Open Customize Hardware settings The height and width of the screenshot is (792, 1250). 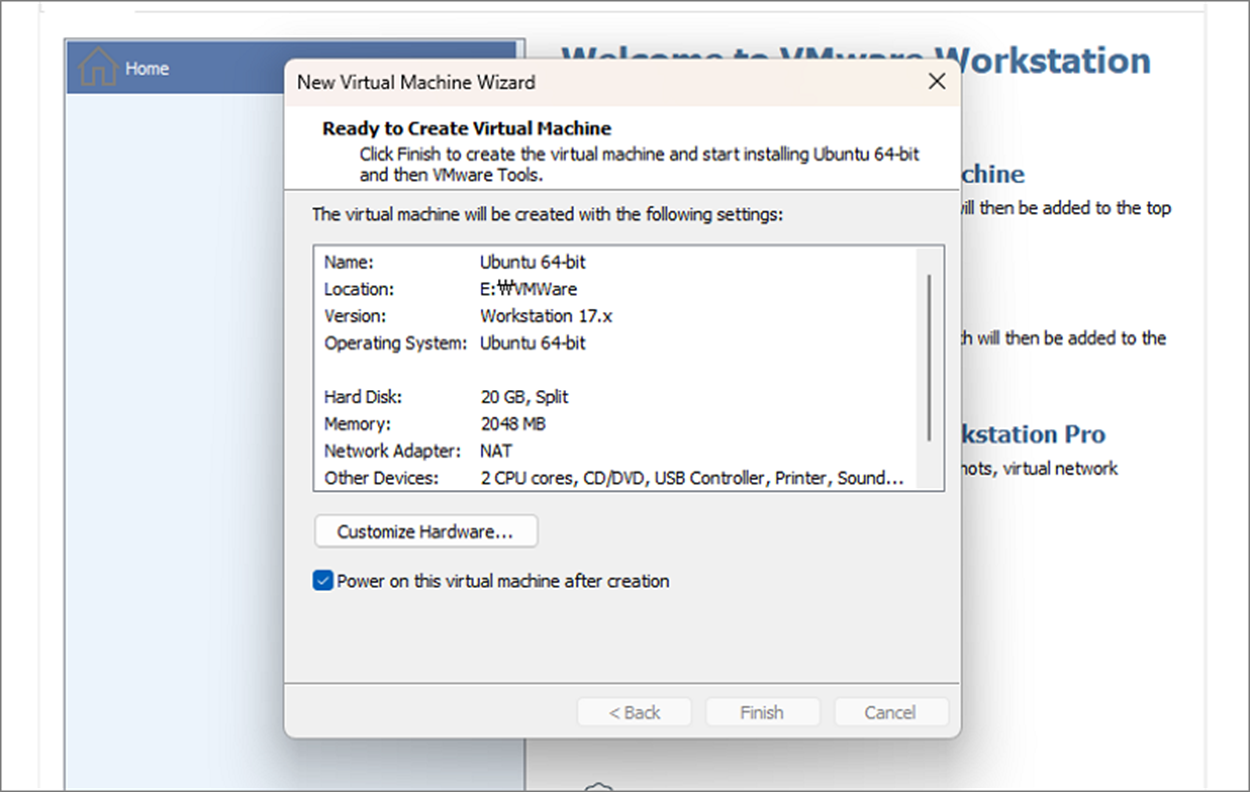tap(426, 531)
